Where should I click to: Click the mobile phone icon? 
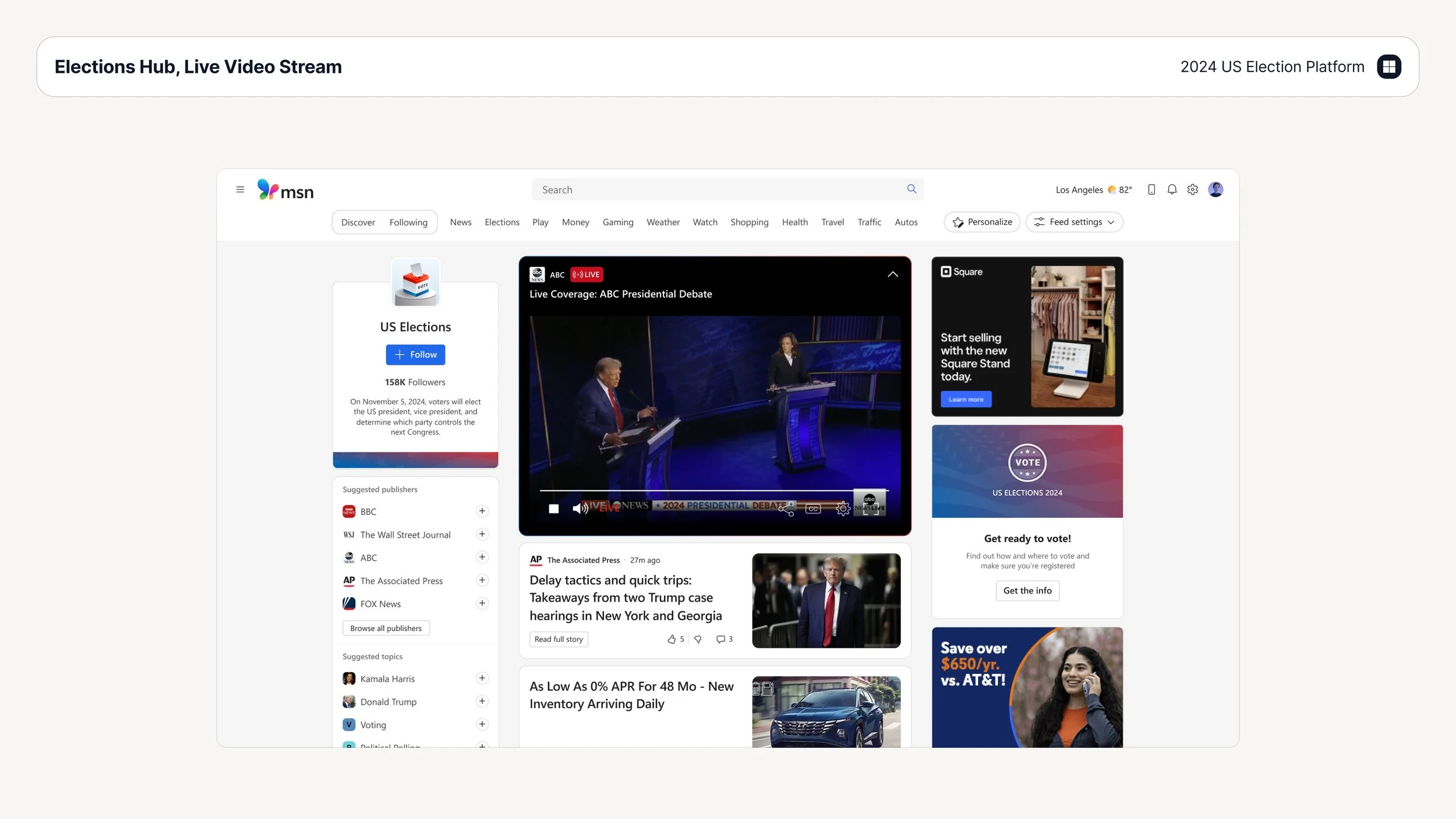pyautogui.click(x=1151, y=190)
